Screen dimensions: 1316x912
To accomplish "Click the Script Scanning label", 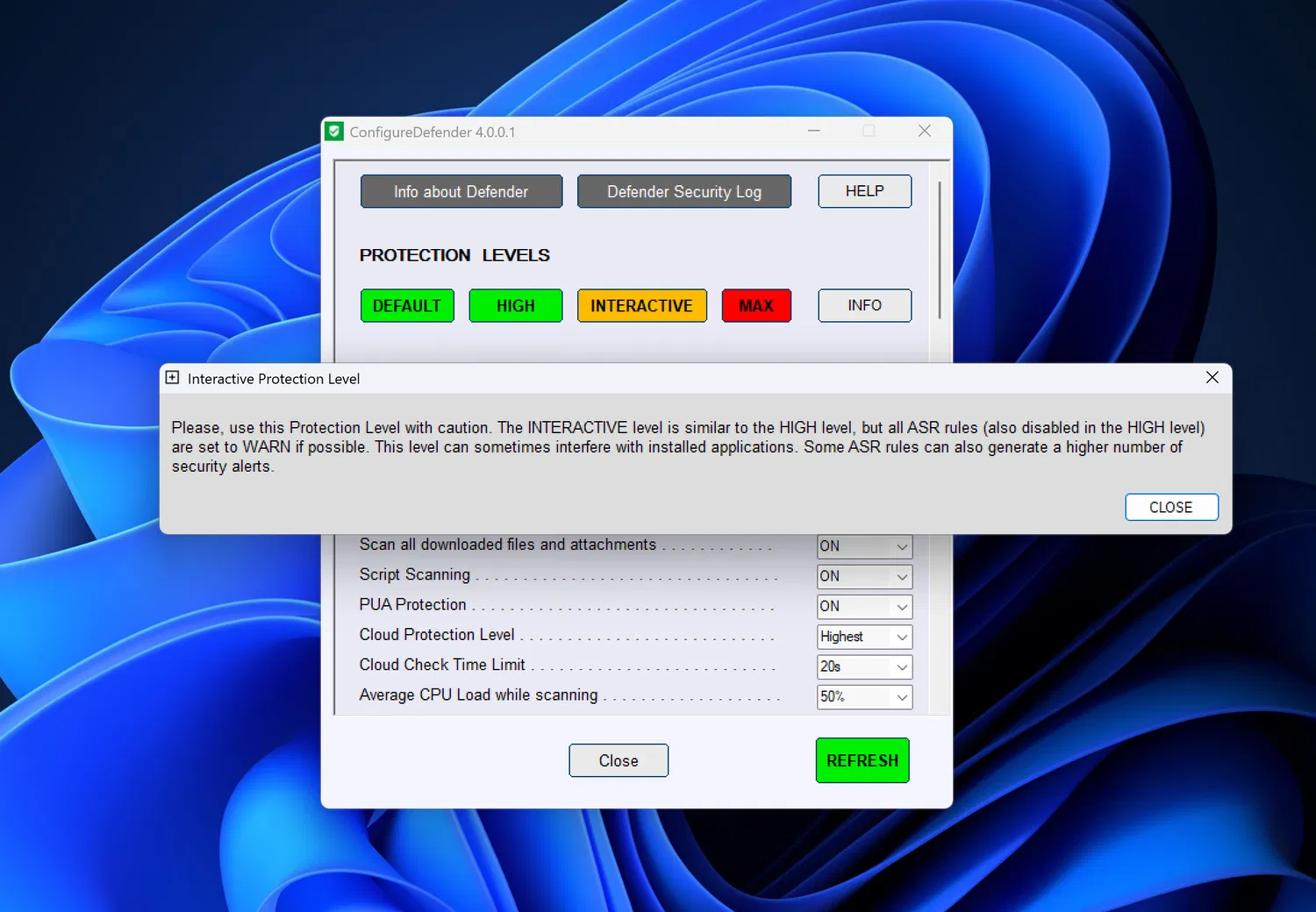I will [x=415, y=574].
